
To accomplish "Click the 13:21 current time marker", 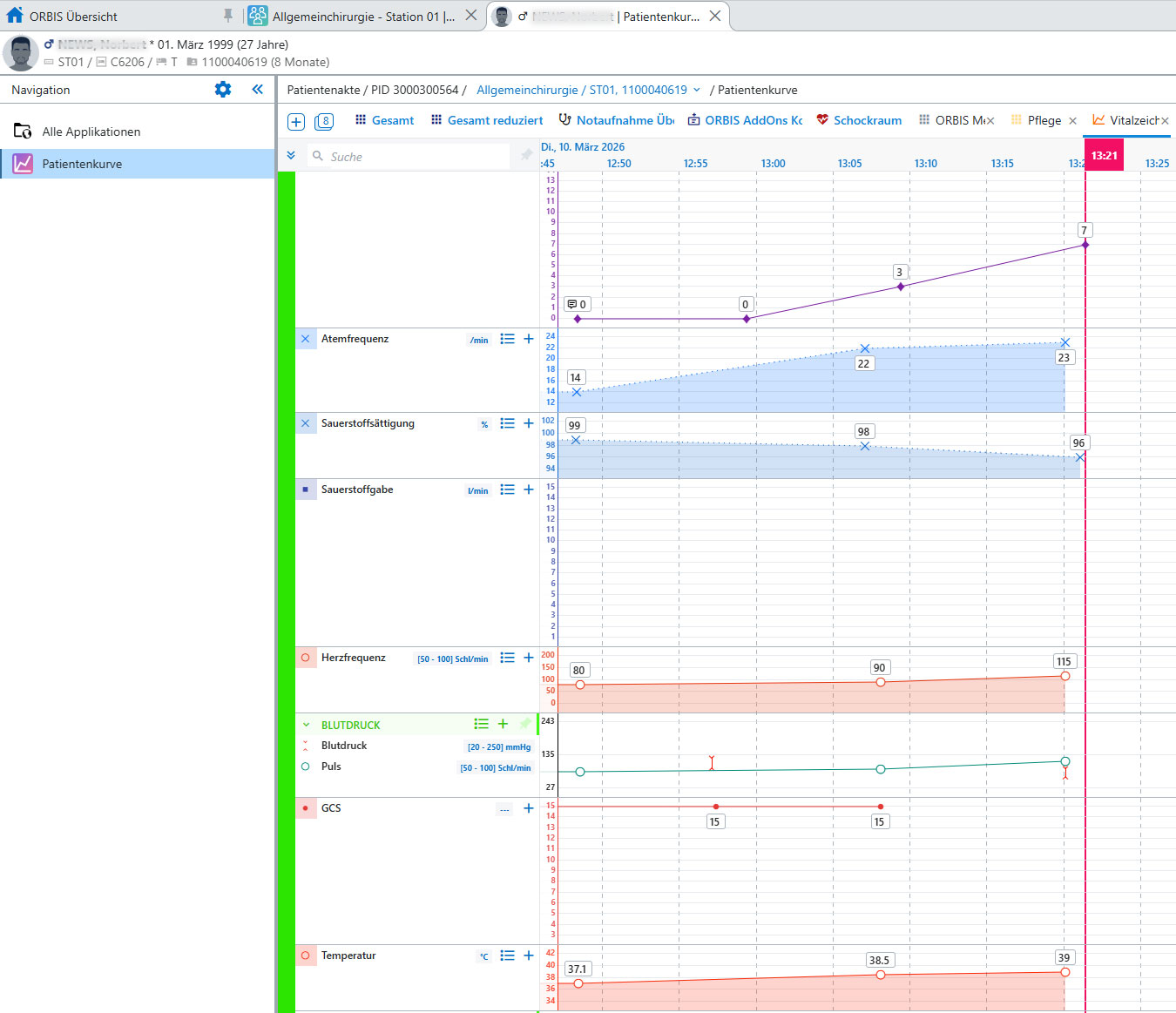I will [1104, 155].
